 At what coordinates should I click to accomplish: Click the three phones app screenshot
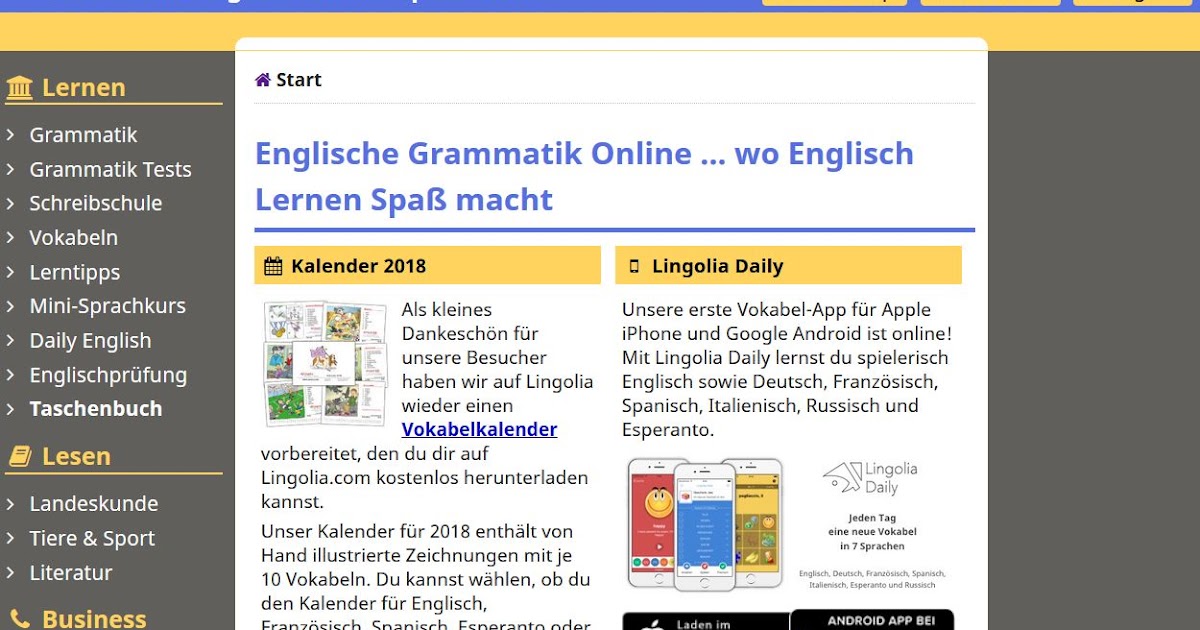point(706,524)
